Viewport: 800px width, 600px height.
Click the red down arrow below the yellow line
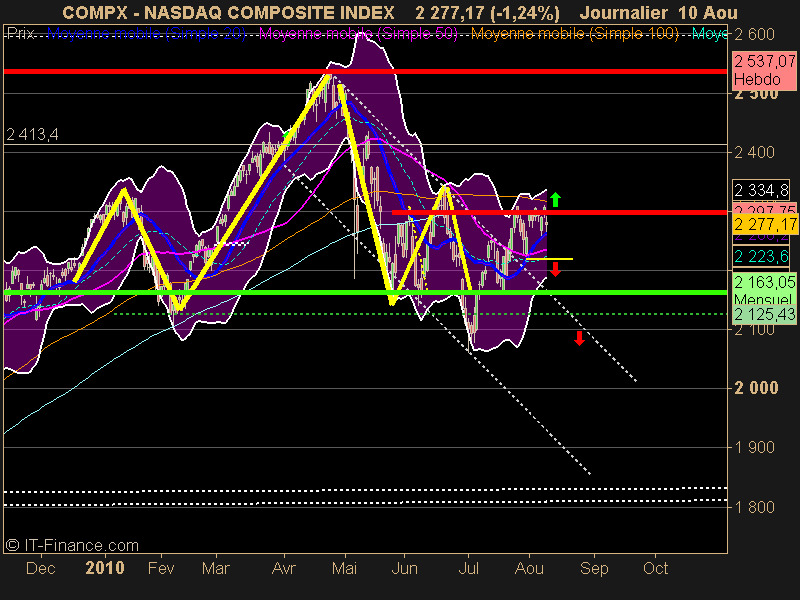tap(556, 269)
